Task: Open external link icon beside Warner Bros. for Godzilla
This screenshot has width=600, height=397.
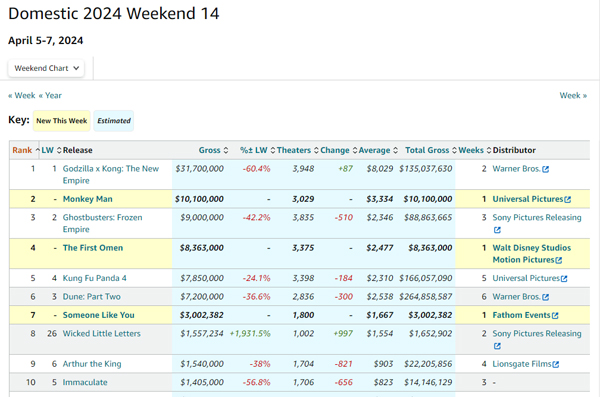Action: (546, 169)
